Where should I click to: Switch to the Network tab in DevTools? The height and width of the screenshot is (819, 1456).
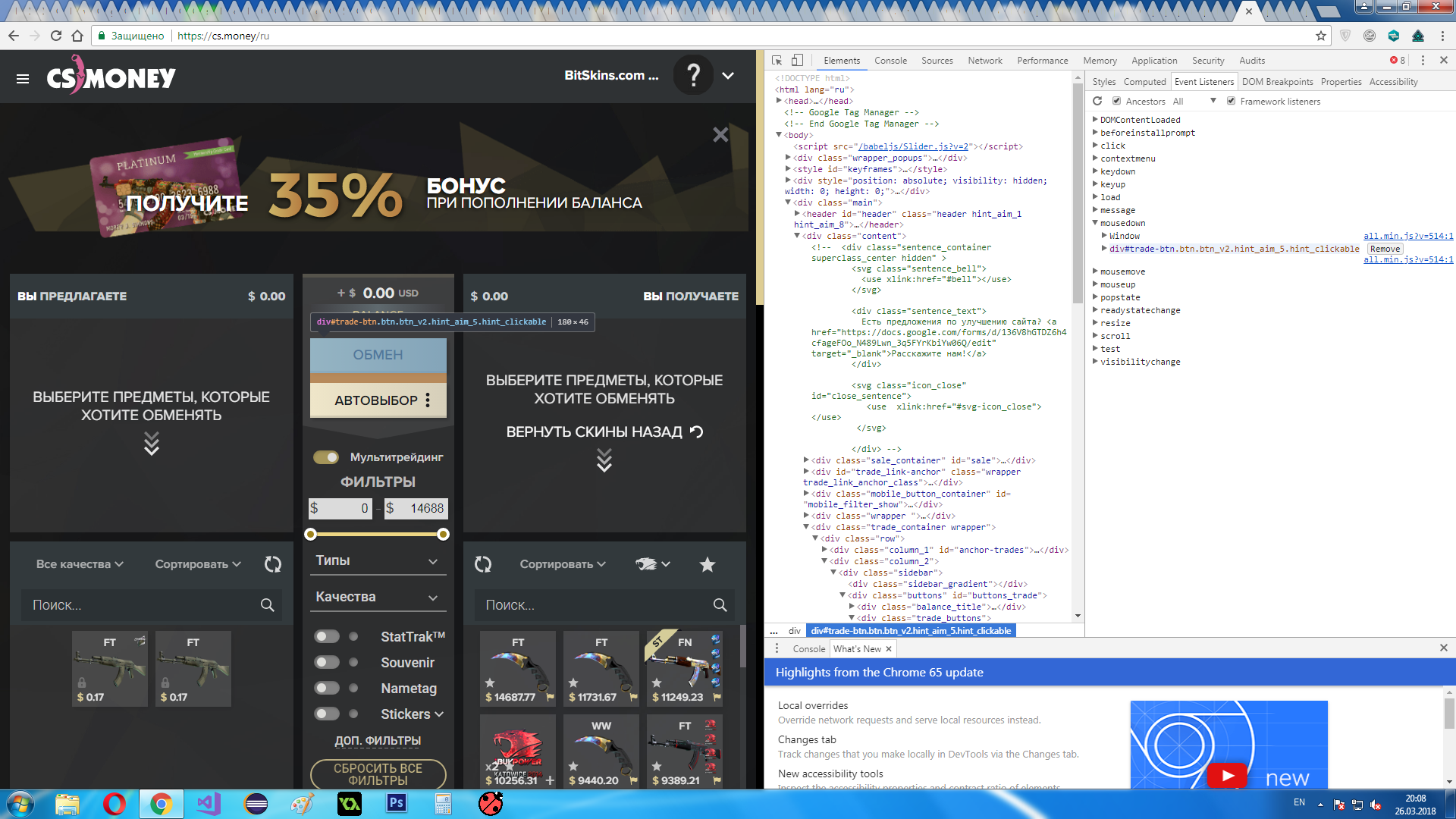pyautogui.click(x=984, y=61)
